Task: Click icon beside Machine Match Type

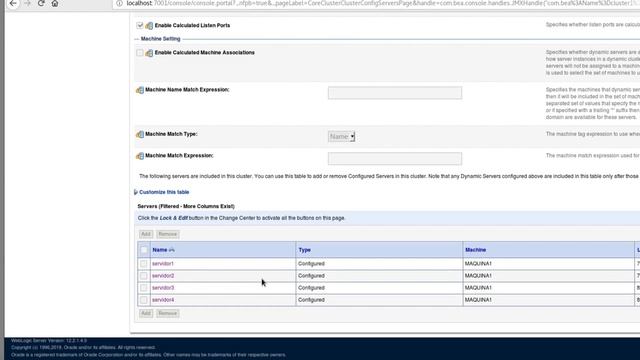Action: click(x=140, y=134)
